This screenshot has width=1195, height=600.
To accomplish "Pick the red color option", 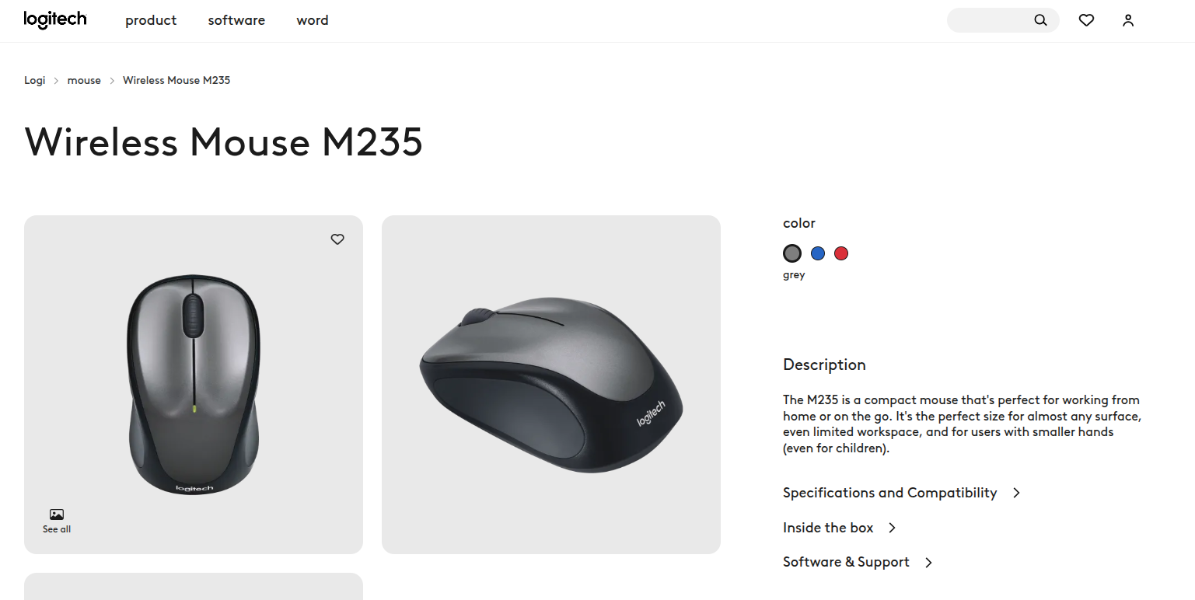I will [841, 253].
